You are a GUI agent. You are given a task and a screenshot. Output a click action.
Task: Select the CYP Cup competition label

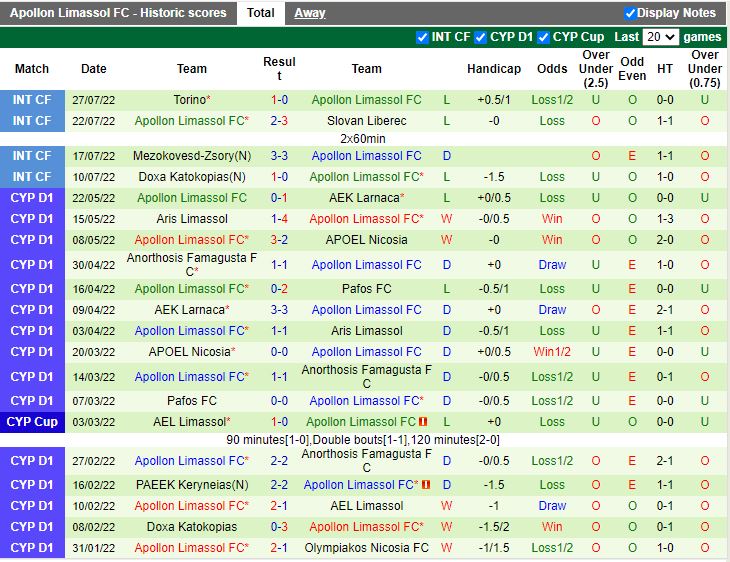(x=32, y=422)
